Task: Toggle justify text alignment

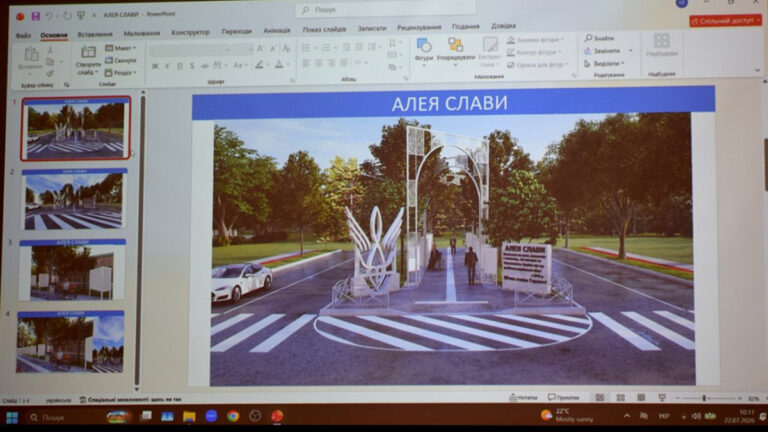Action: click(344, 63)
